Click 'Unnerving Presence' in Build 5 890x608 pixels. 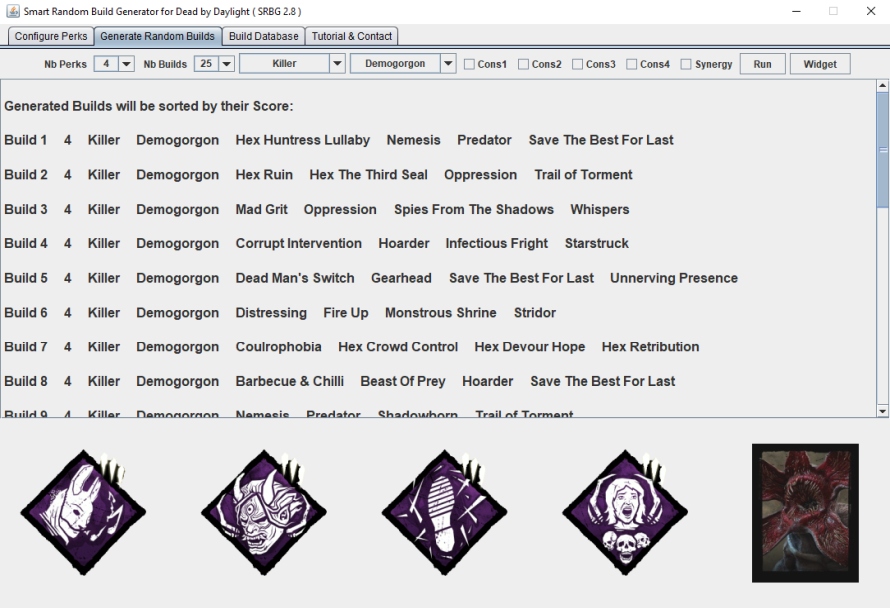674,278
